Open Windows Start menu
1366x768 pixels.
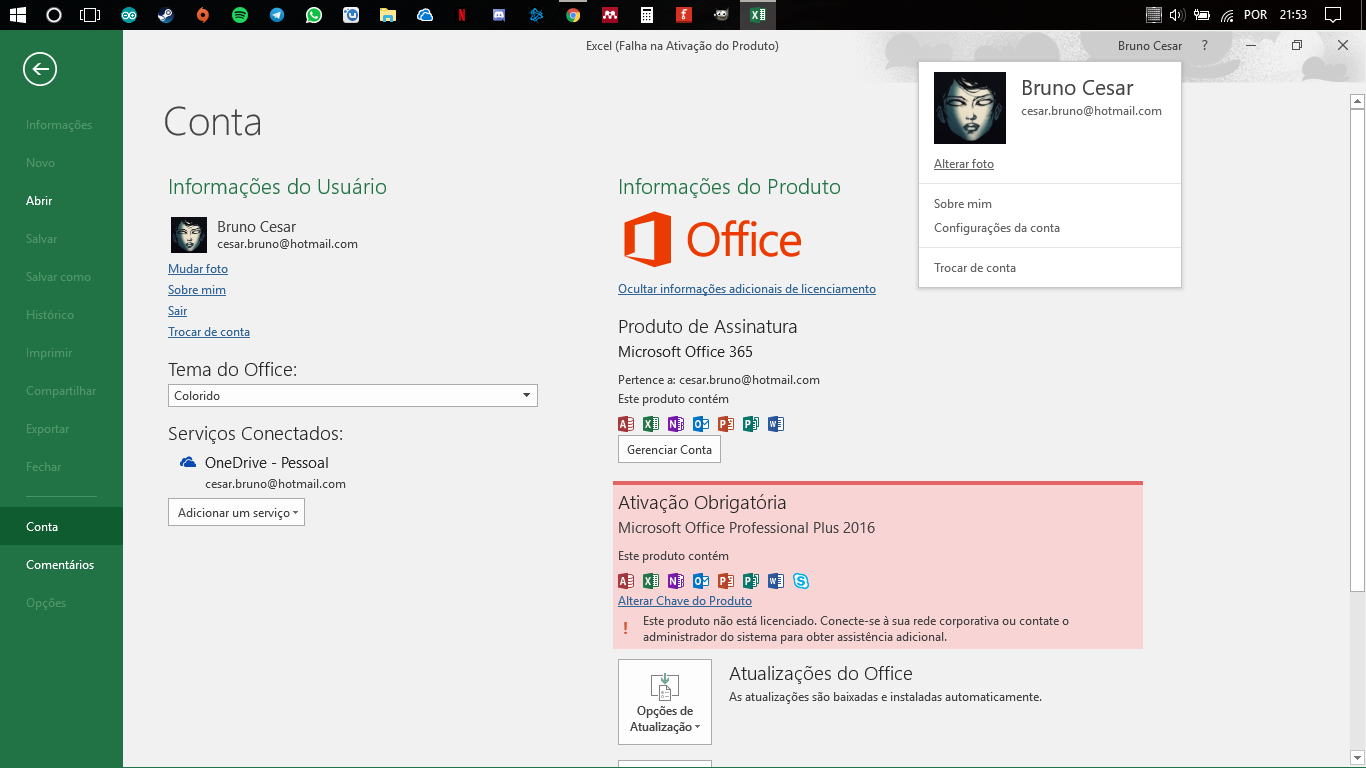17,15
